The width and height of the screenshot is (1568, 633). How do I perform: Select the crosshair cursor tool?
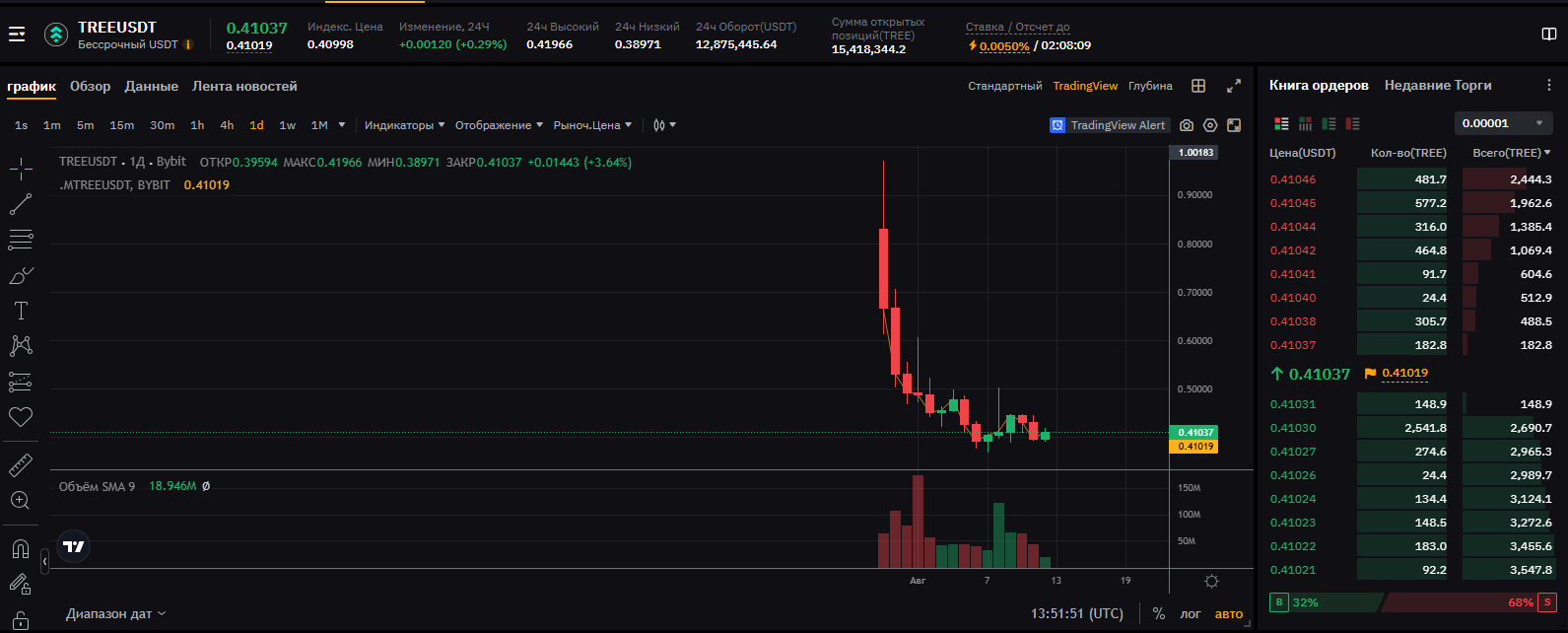(x=21, y=170)
